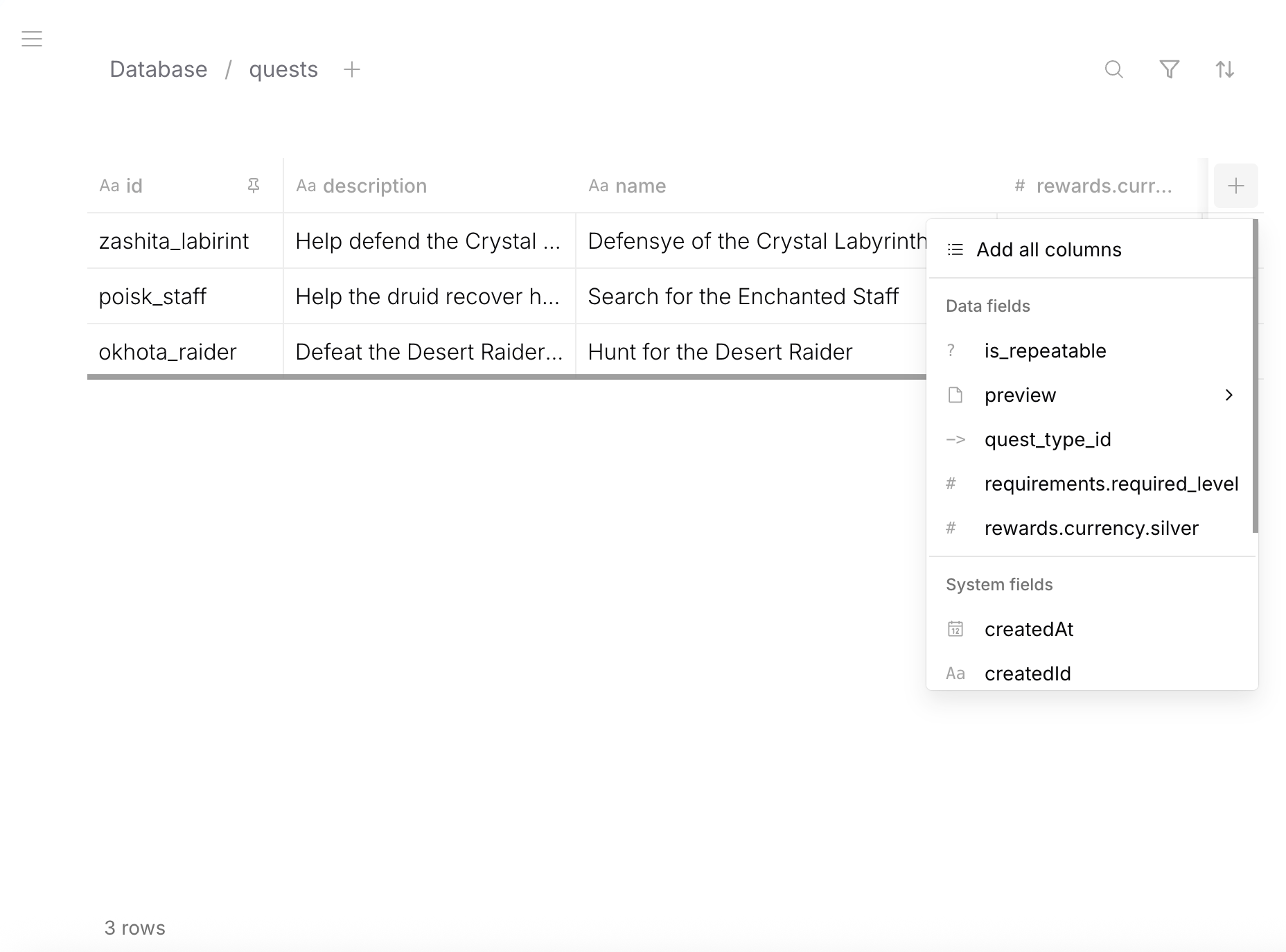The height and width of the screenshot is (952, 1286).
Task: Click the list icon beside Add all columns
Action: 955,249
